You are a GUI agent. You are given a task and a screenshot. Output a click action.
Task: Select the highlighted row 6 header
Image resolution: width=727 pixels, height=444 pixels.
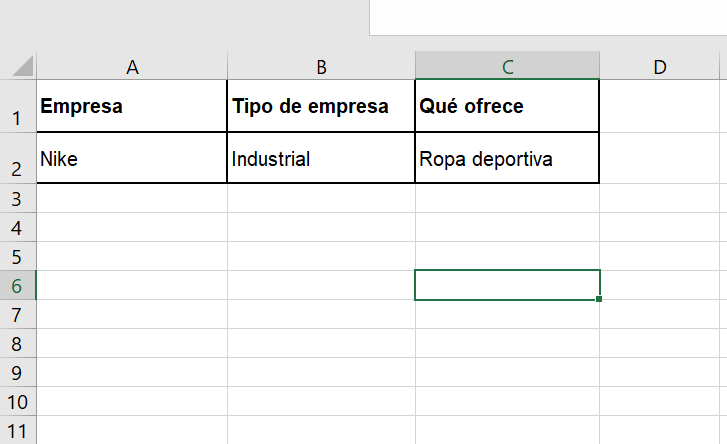17,286
